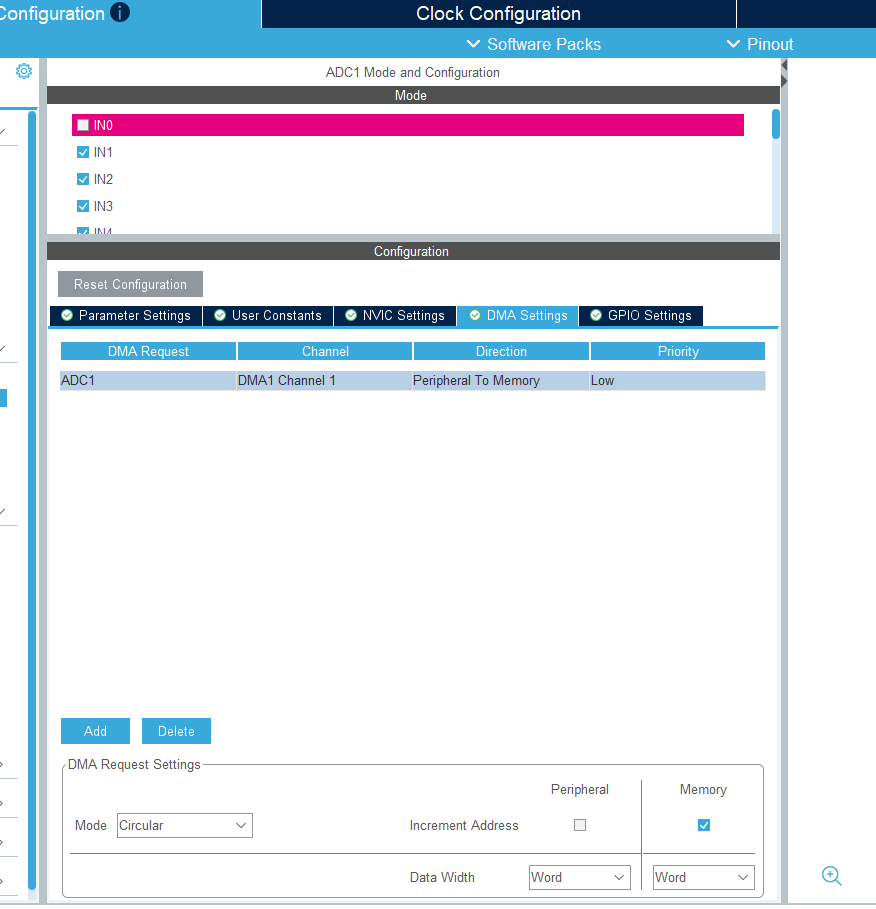Open the Peripheral data width dropdown
Screen dimensions: 876x909
coord(580,877)
